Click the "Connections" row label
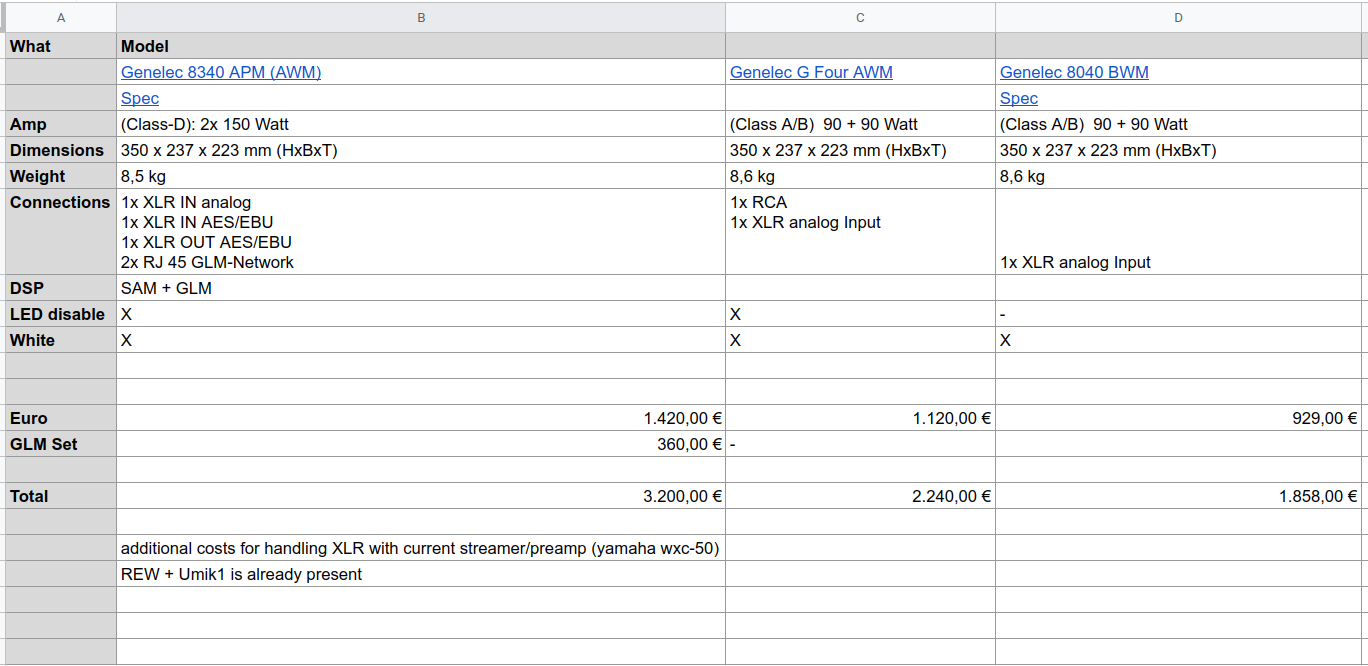1368x666 pixels. coord(61,232)
